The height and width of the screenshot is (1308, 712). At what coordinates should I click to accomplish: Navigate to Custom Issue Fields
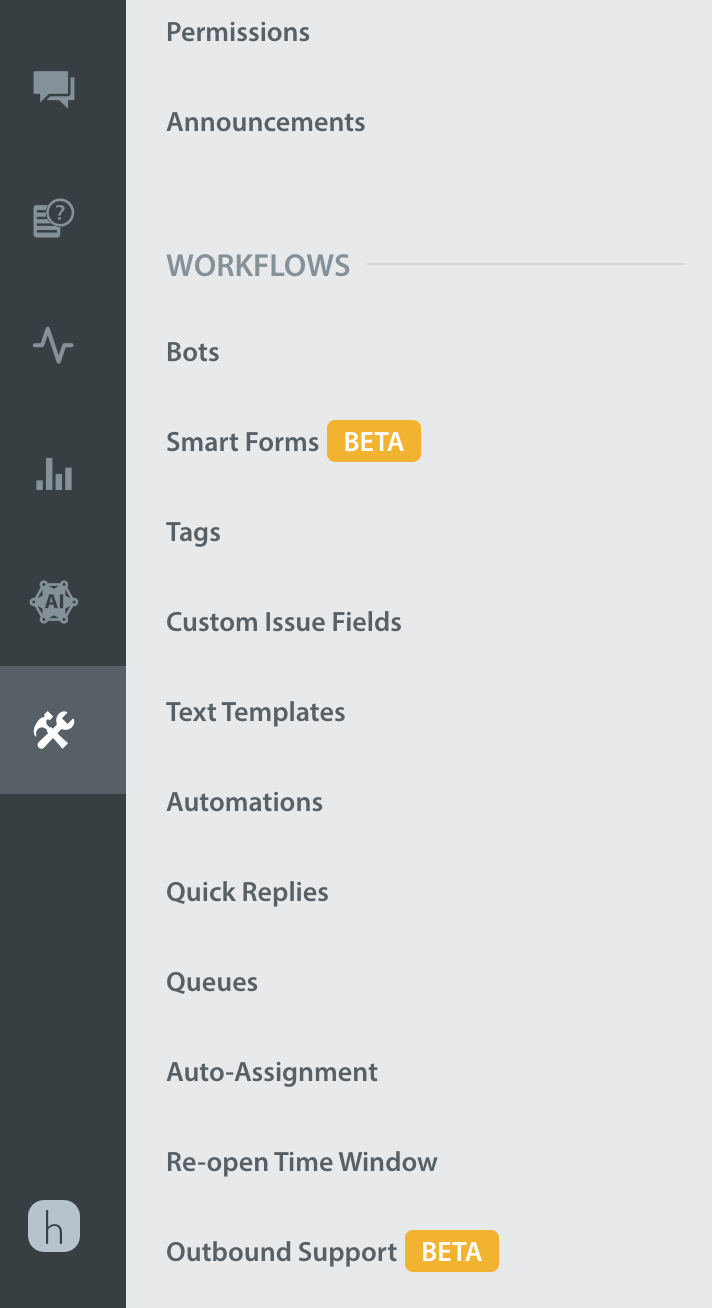284,622
